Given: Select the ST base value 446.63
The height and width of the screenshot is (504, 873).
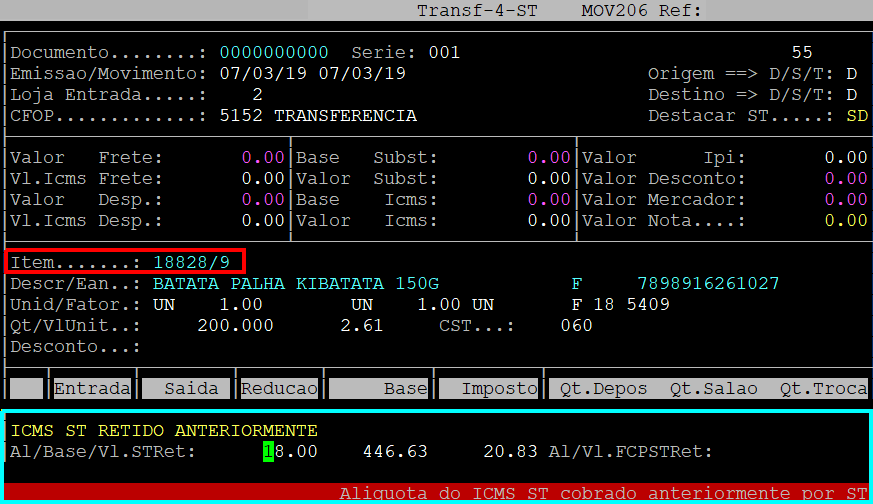Looking at the screenshot, I should click(394, 452).
